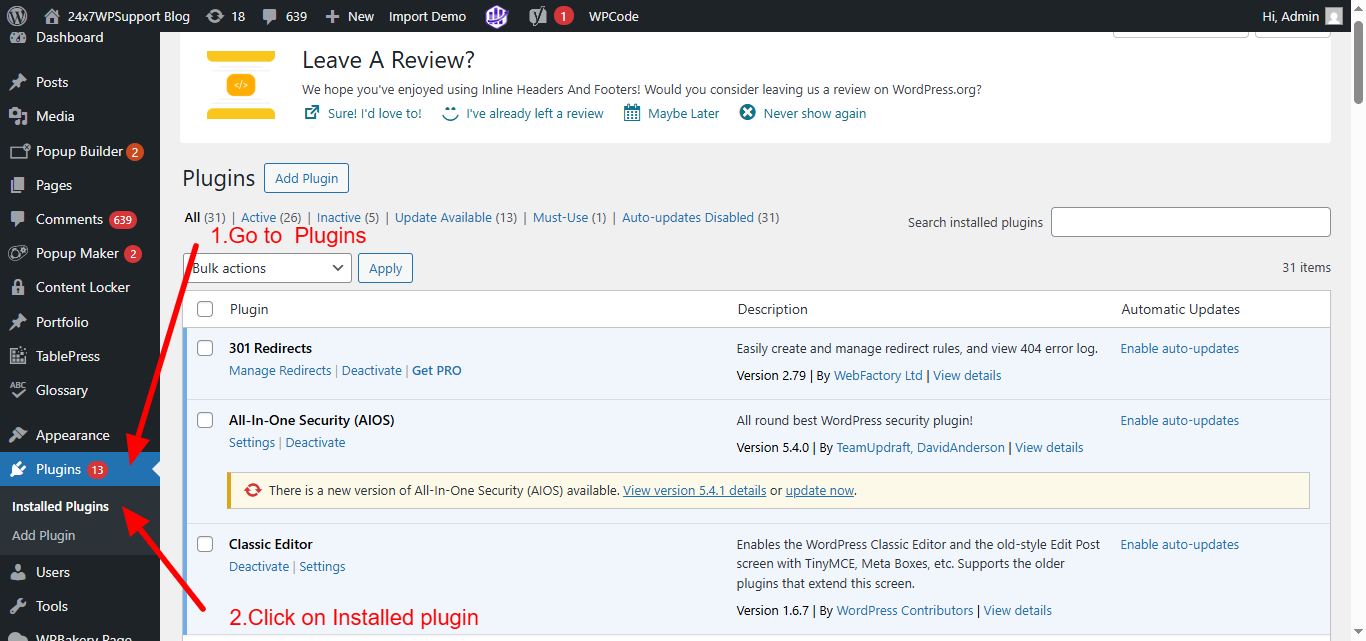This screenshot has height=641, width=1366.
Task: Open Settings for All-In-One Security
Action: pos(252,442)
